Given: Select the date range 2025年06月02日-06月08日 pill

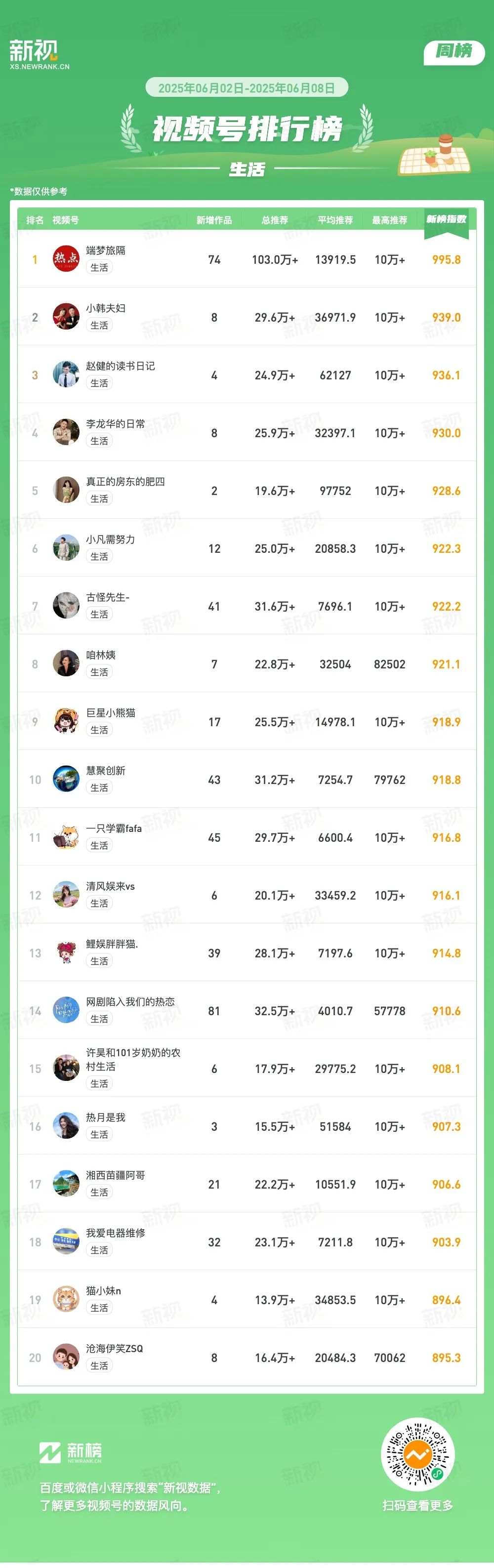Looking at the screenshot, I should tap(247, 87).
